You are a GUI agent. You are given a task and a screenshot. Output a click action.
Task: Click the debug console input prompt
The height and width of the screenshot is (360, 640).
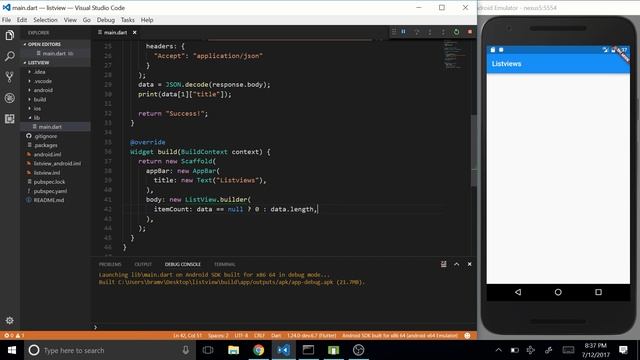[x=284, y=327]
